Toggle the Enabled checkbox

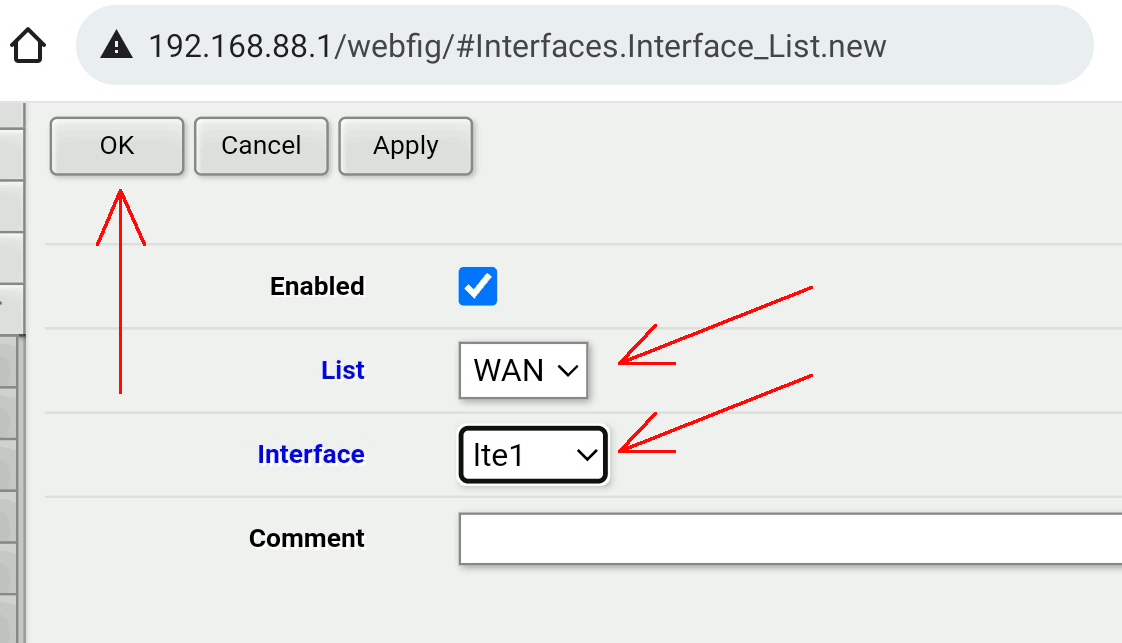478,287
